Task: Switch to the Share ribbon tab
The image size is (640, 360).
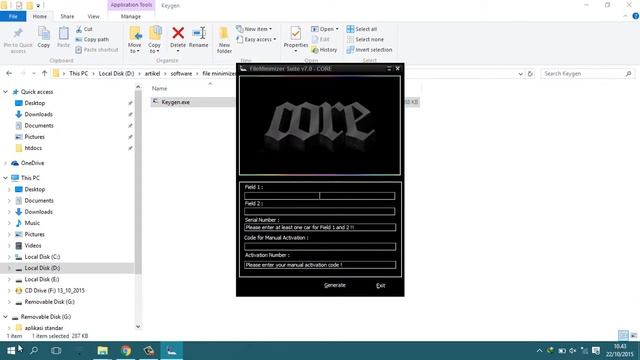Action: click(67, 16)
